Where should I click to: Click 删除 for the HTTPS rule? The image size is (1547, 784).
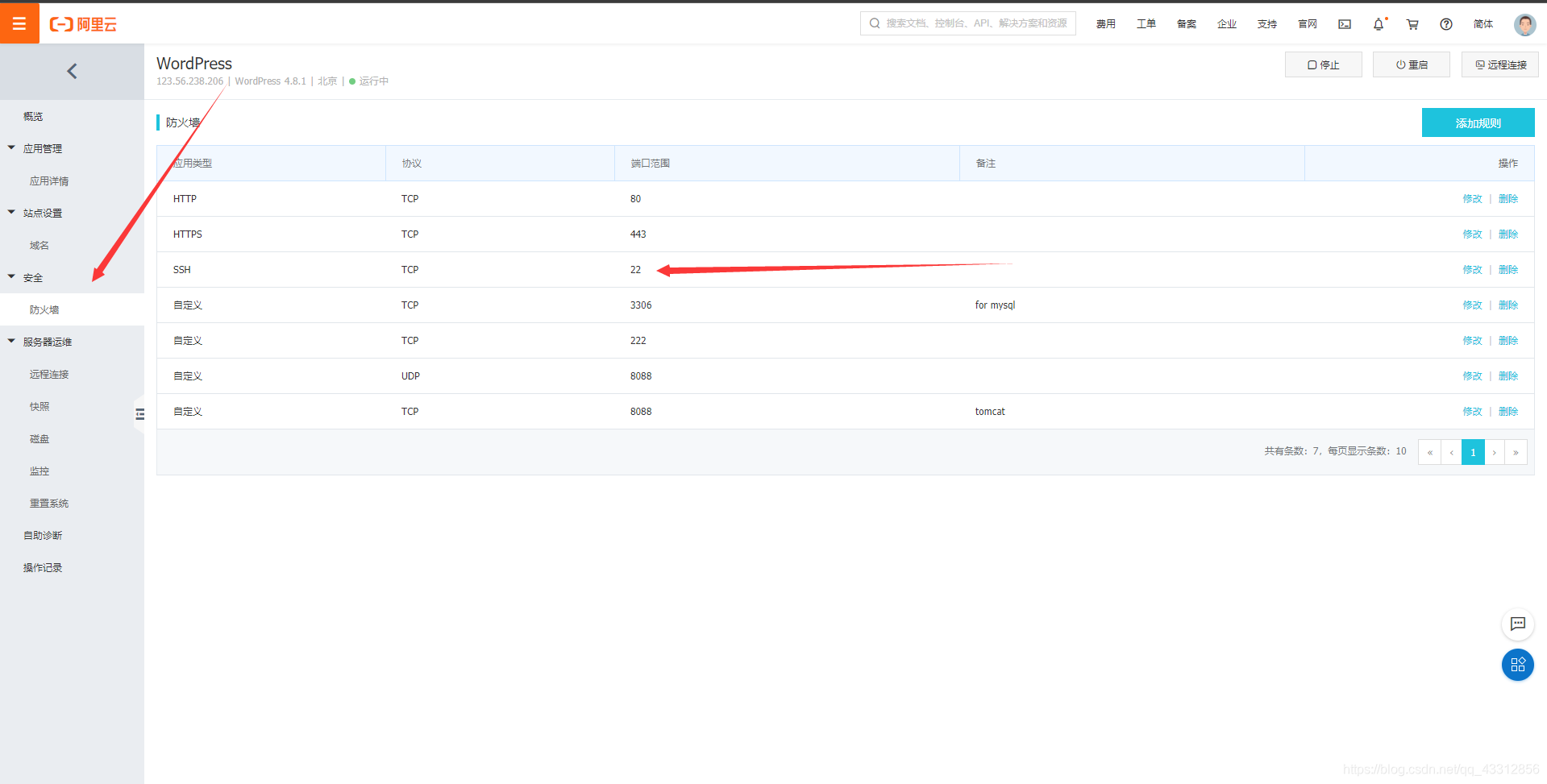1508,234
